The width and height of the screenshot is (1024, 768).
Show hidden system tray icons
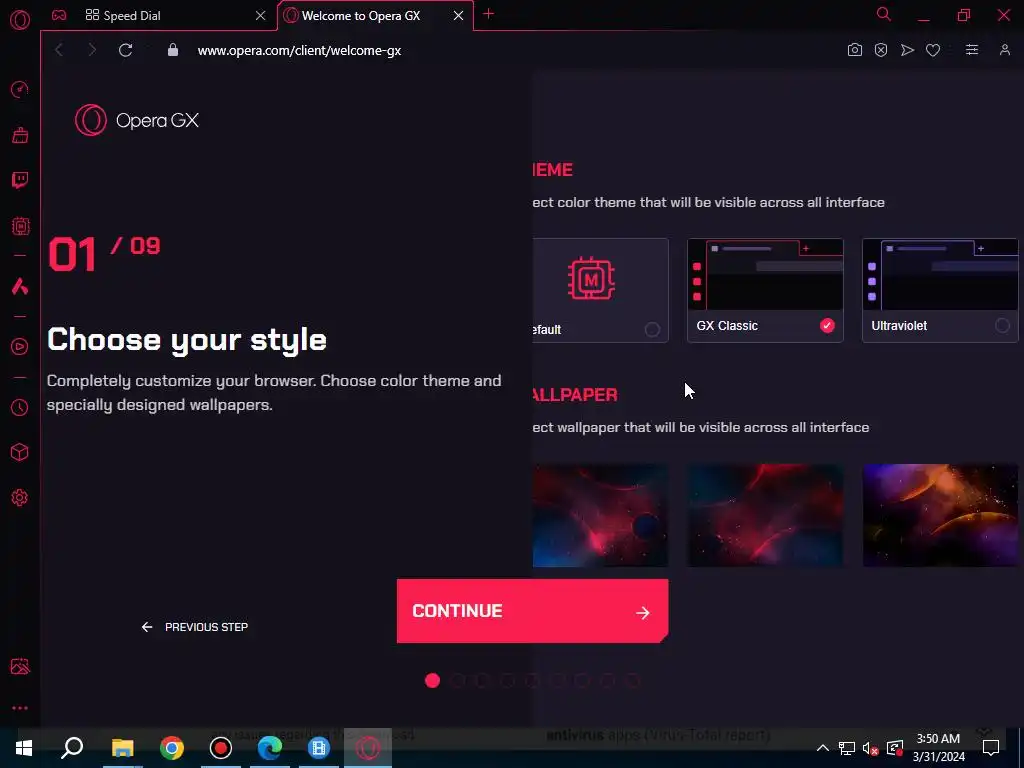pyautogui.click(x=823, y=748)
